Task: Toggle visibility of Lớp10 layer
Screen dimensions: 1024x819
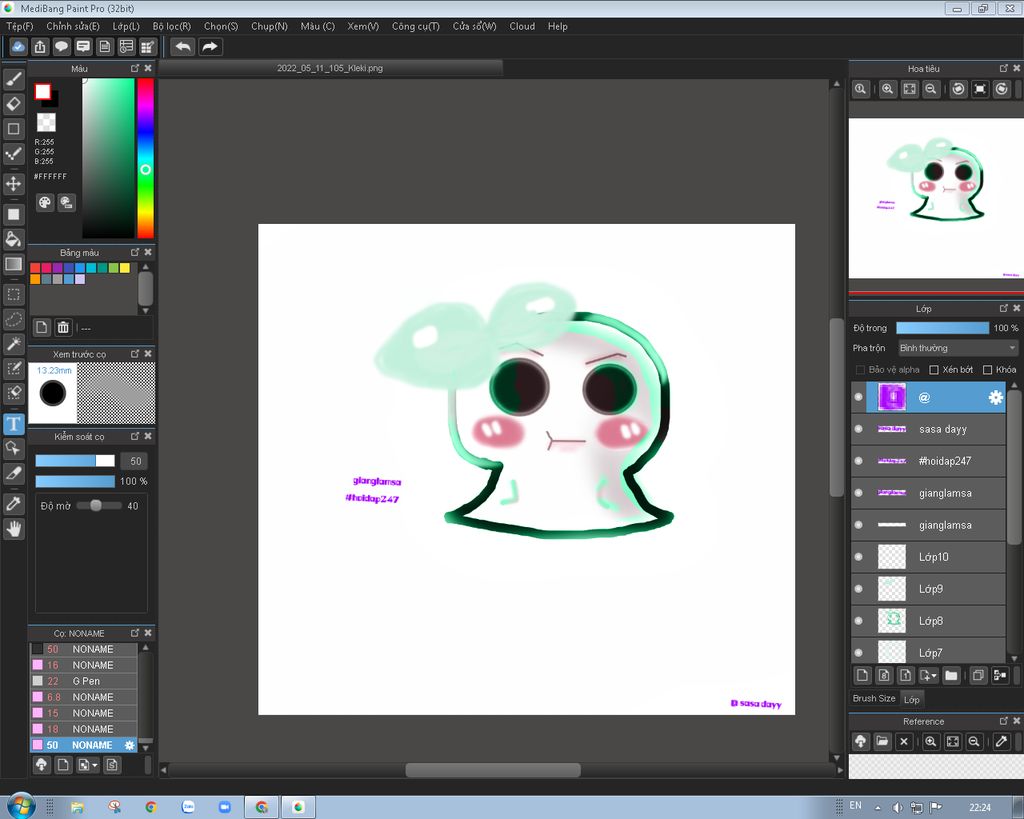Action: [859, 557]
